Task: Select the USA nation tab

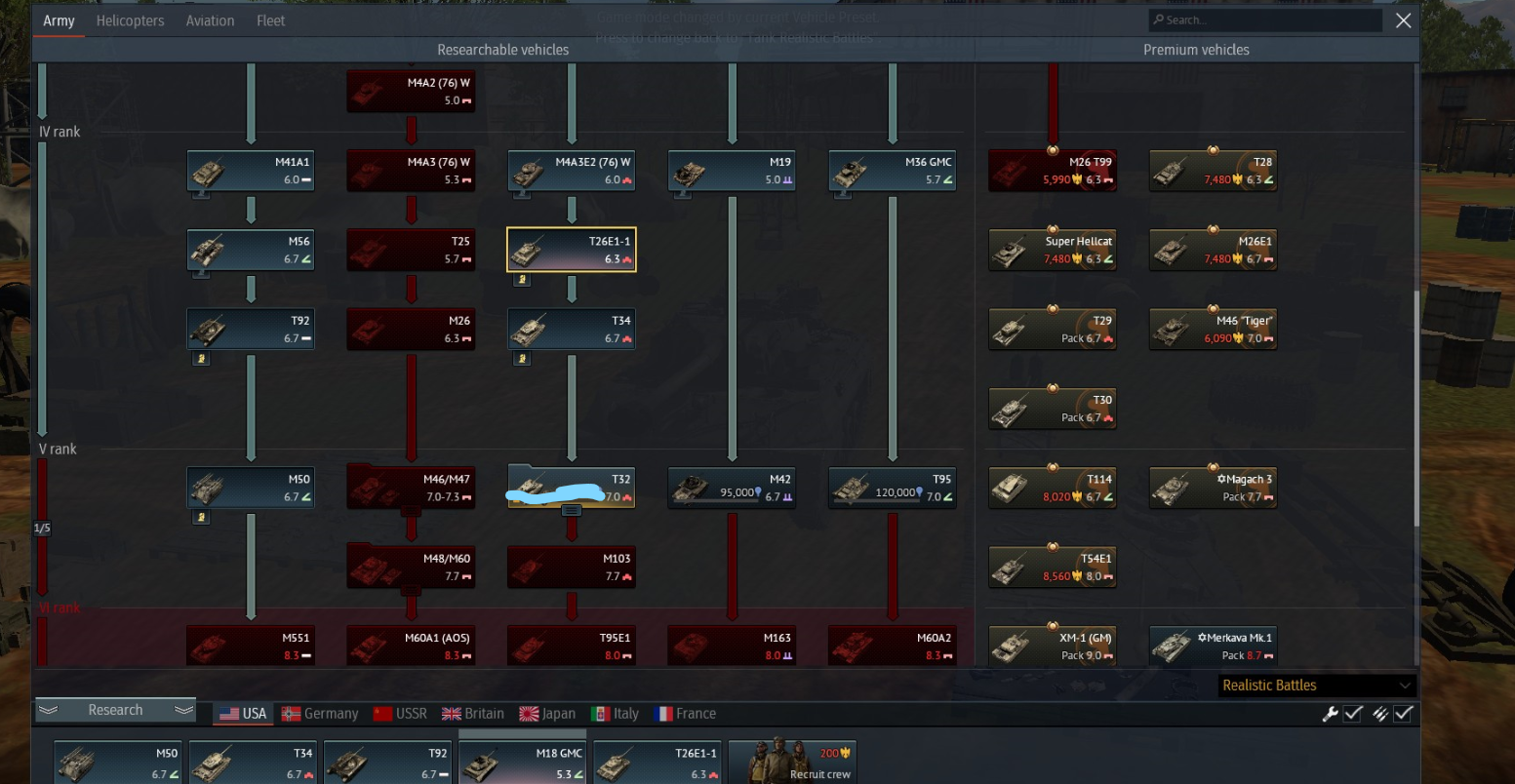Action: [243, 714]
